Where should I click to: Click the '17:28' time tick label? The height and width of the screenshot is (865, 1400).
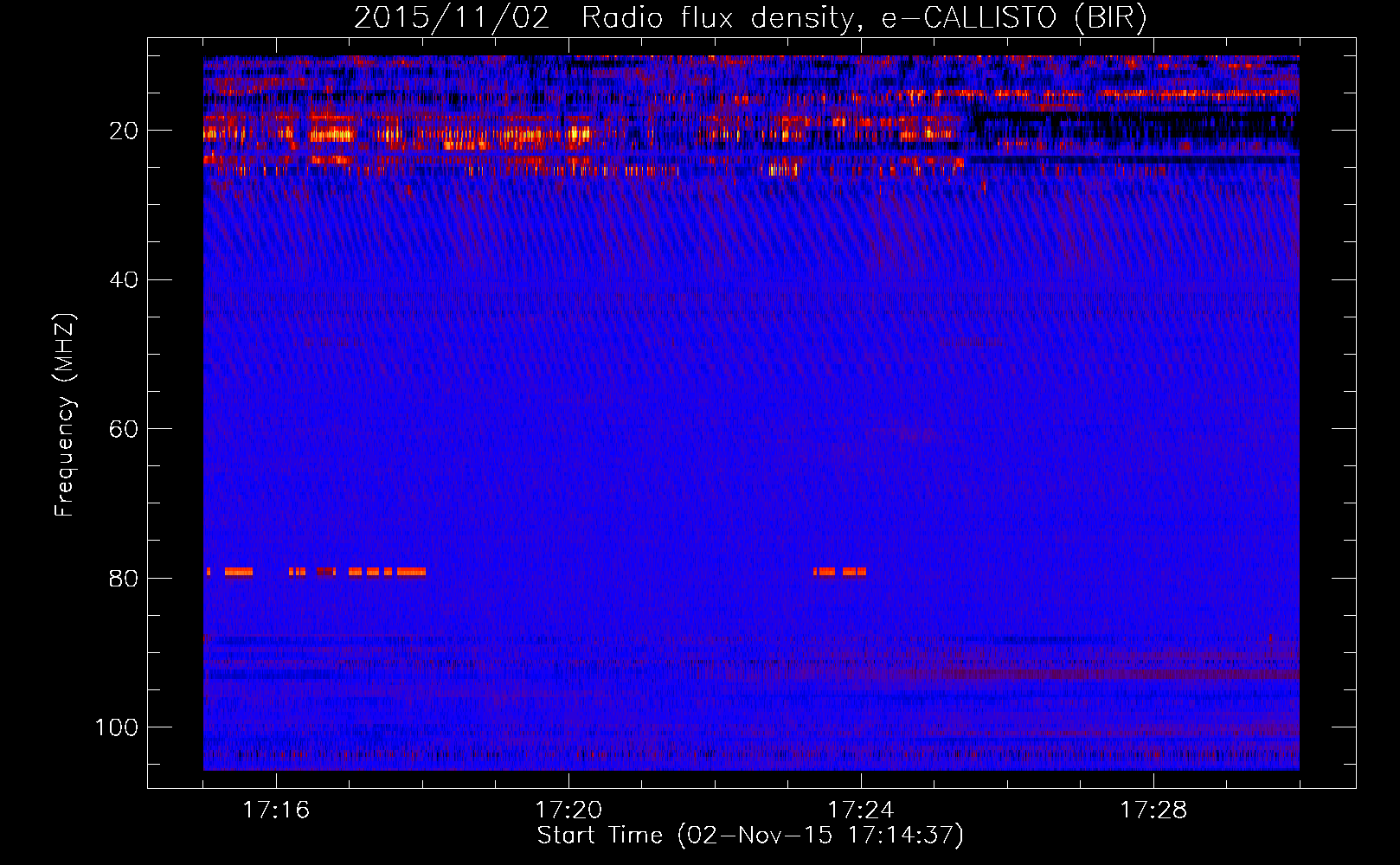(1153, 810)
